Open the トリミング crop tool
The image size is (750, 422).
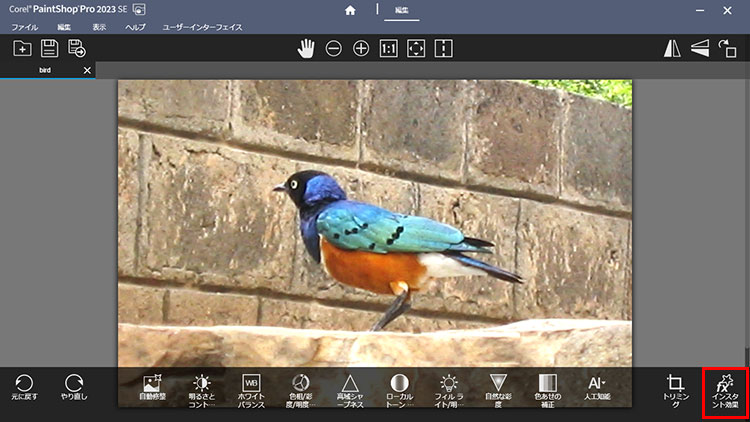pos(675,389)
